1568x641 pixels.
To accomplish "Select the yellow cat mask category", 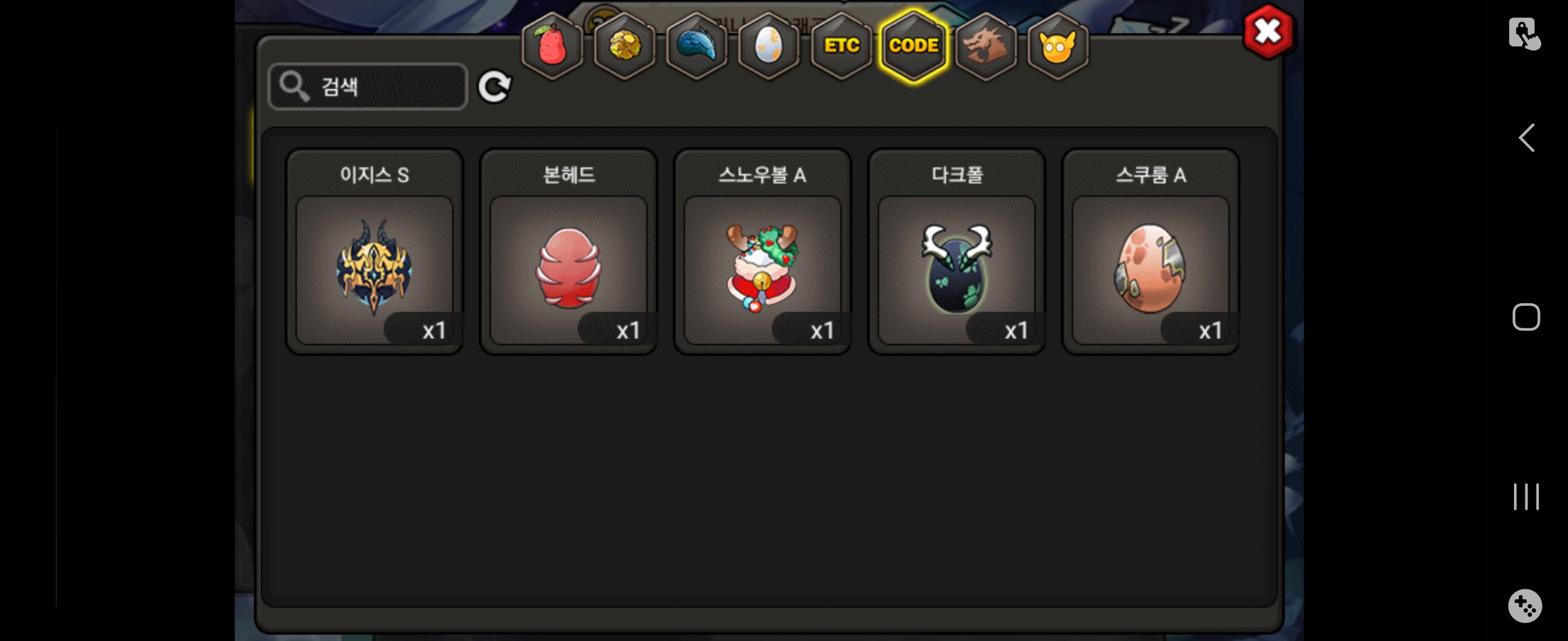I will click(1058, 46).
